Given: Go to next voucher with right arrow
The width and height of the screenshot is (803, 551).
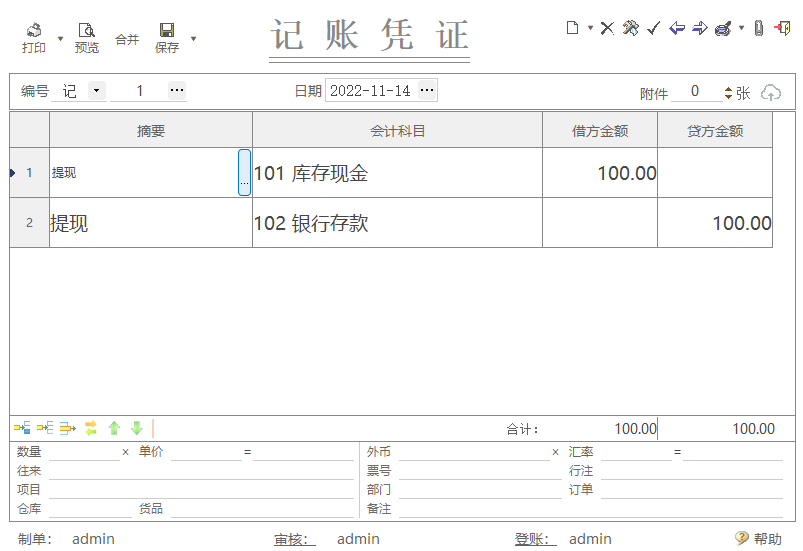Looking at the screenshot, I should coord(700,28).
